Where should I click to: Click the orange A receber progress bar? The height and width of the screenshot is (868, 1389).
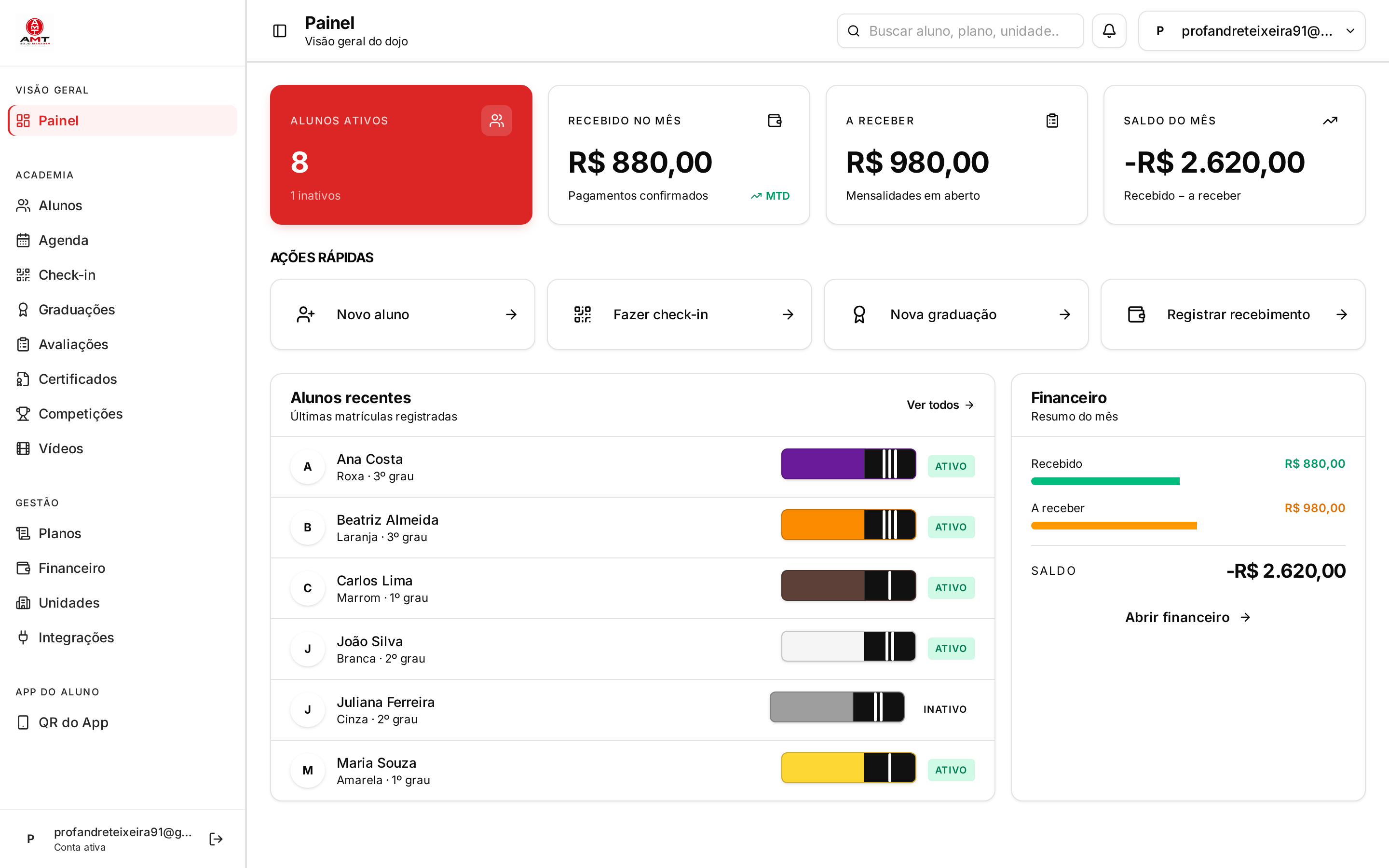1114,525
